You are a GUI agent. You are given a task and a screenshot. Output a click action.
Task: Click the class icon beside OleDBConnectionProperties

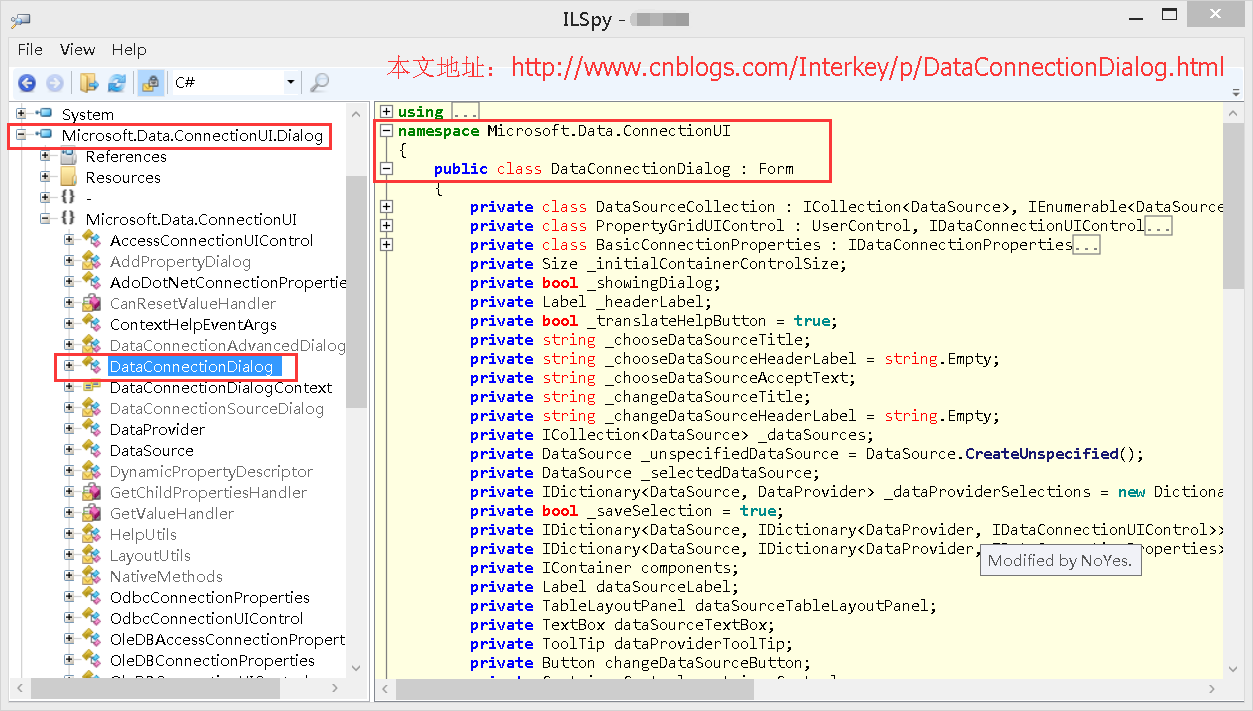pos(92,660)
